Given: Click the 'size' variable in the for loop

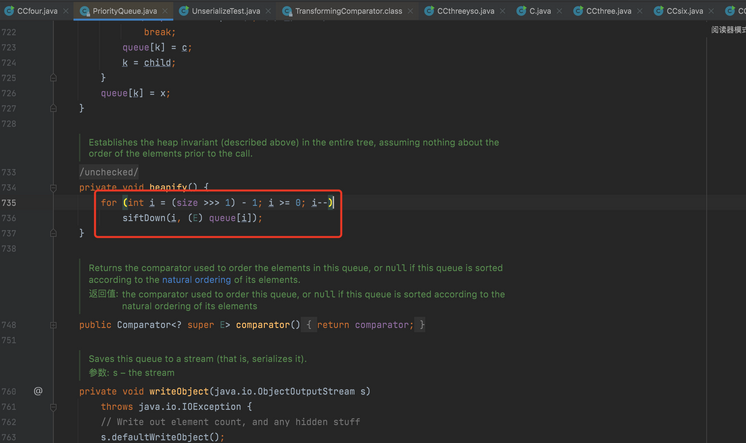Looking at the screenshot, I should [x=187, y=203].
